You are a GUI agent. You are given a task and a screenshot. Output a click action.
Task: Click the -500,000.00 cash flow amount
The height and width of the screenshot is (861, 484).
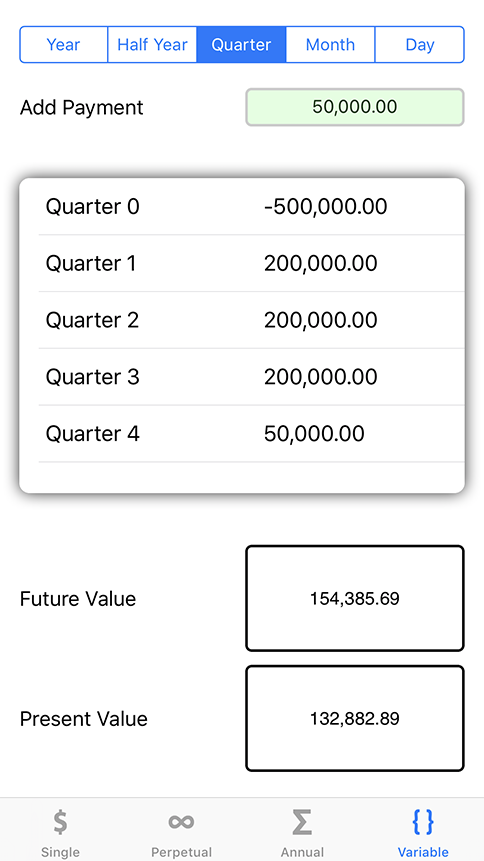coord(326,207)
